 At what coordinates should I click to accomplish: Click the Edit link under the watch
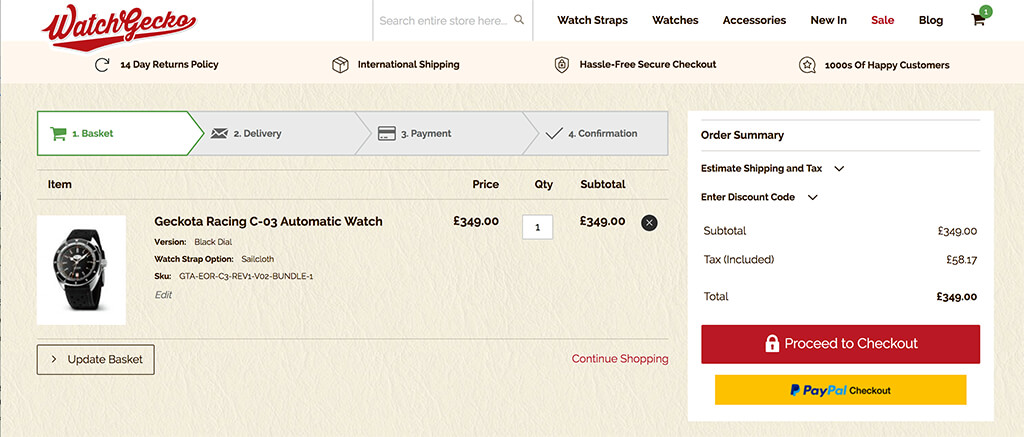point(163,295)
